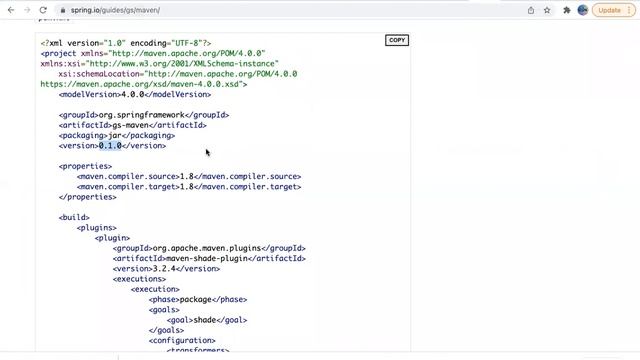This screenshot has width=640, height=360.
Task: Click the goal shade line
Action: 207,320
